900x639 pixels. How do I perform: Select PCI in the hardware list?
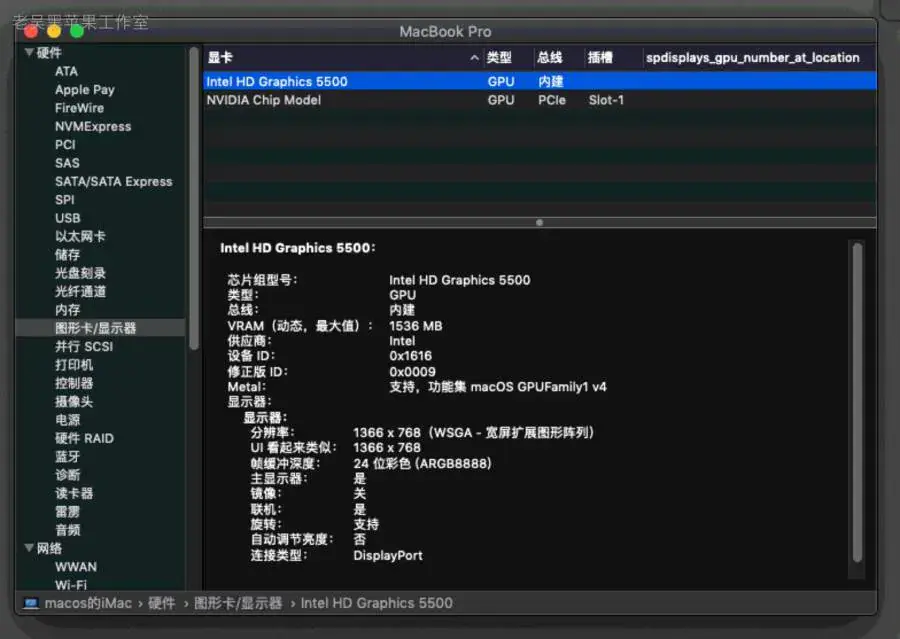pos(65,145)
